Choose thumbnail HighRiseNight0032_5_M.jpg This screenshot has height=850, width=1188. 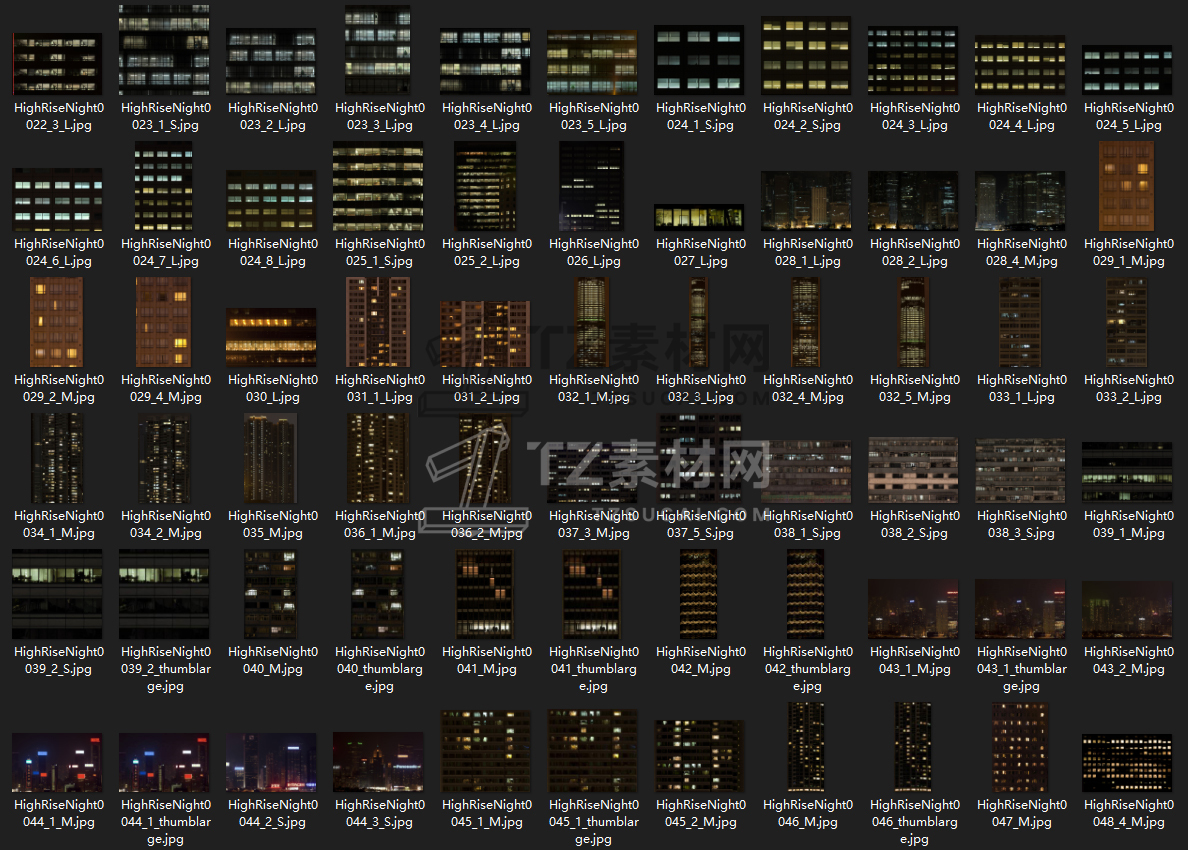click(x=913, y=322)
